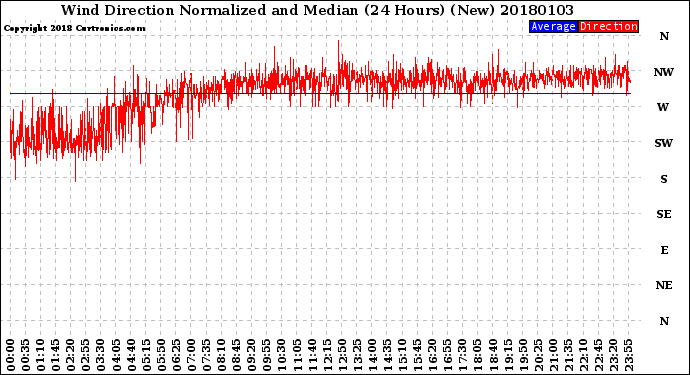Screen dimensions: 690x375
Task: Click the '21:00' time axis label
Action: [553, 355]
